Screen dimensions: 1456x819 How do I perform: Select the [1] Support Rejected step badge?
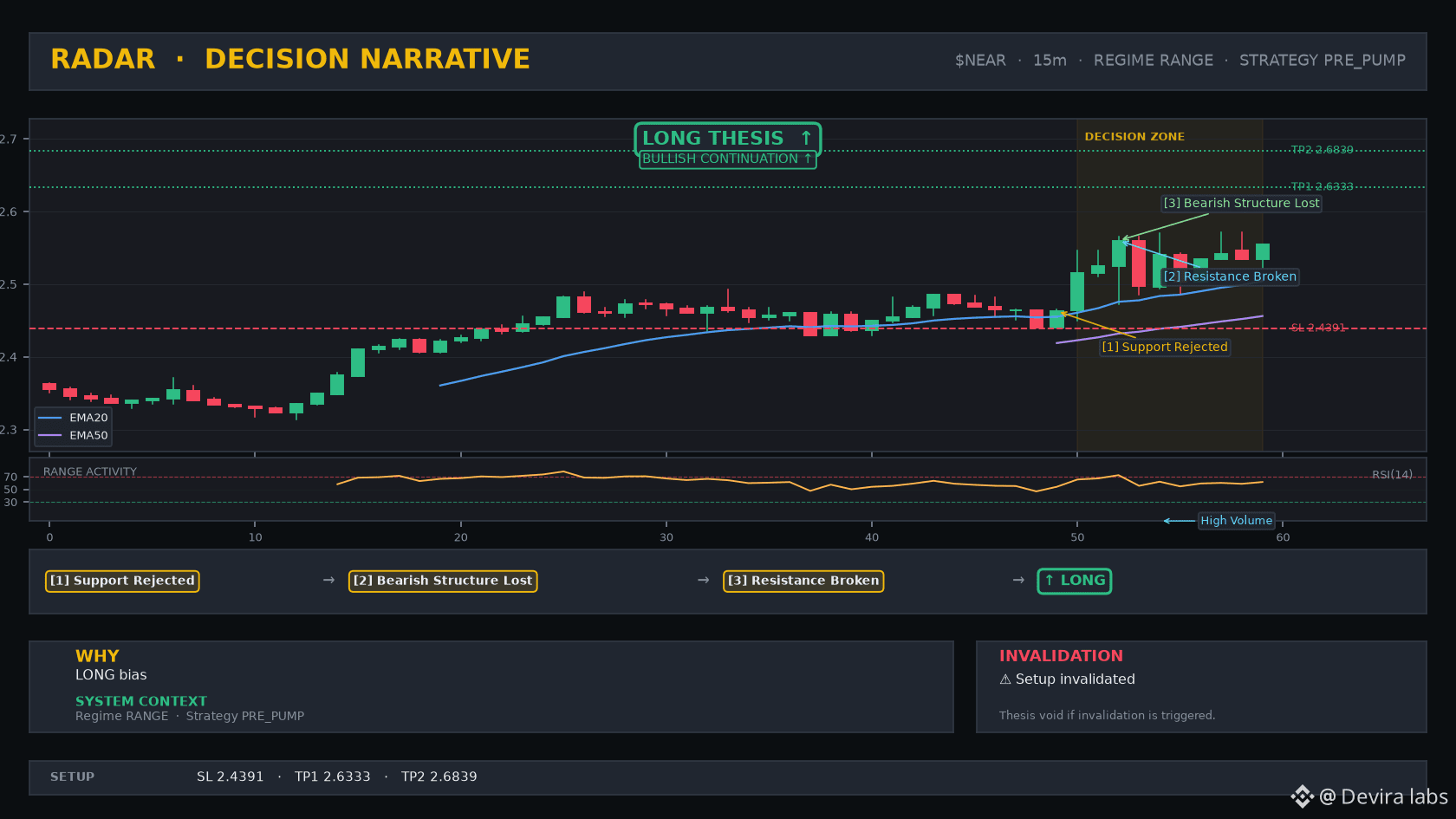point(122,581)
